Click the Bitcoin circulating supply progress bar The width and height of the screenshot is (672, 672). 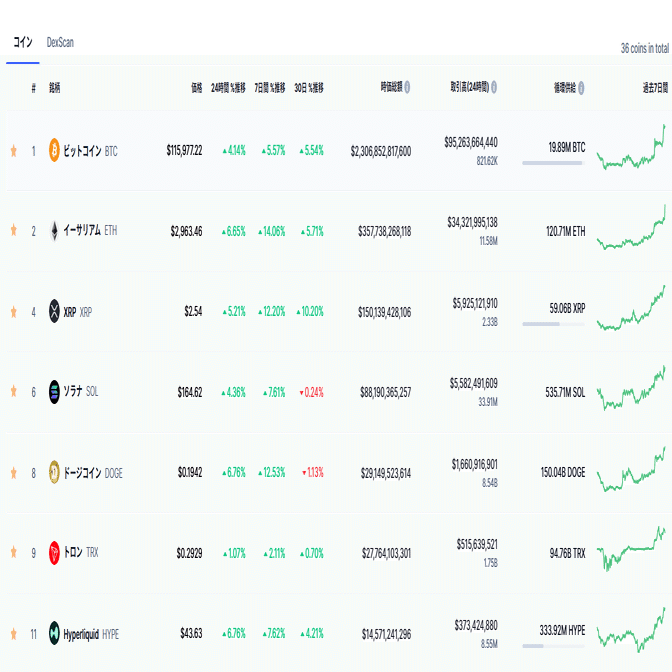point(553,163)
